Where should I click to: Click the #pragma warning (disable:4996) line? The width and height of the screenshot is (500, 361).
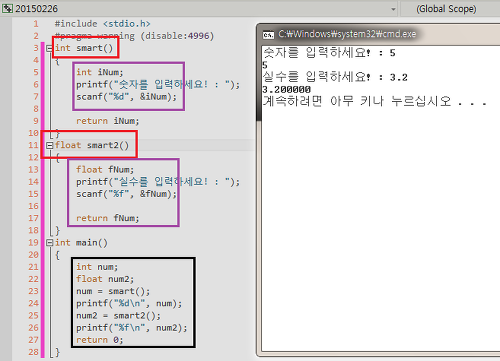(134, 36)
